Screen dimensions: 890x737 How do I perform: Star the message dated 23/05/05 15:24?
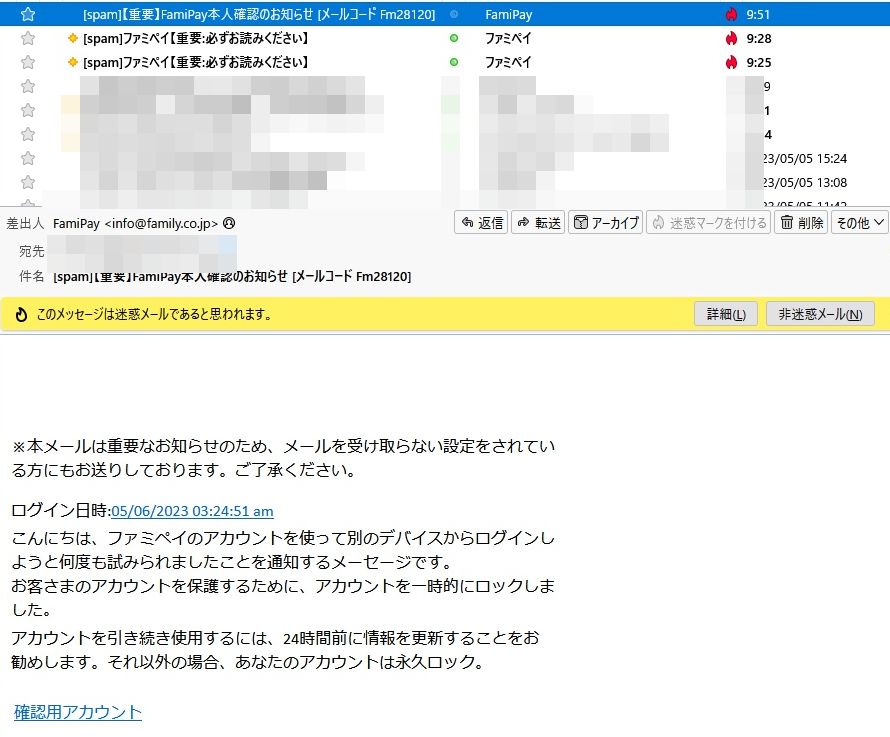pos(27,158)
